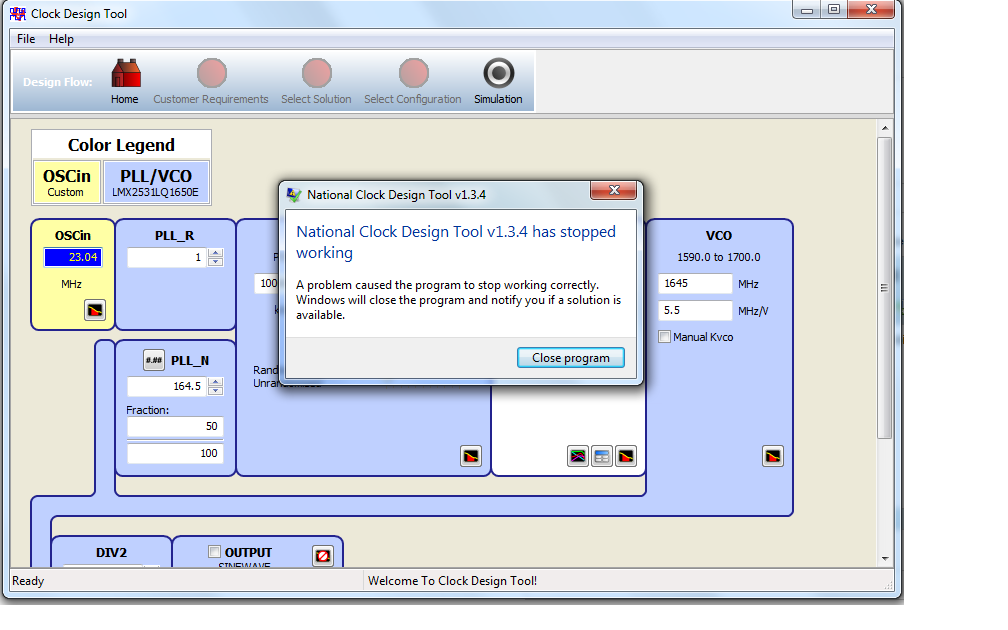Open the VCO phase noise plot icon
The height and width of the screenshot is (630, 1008).
click(773, 456)
